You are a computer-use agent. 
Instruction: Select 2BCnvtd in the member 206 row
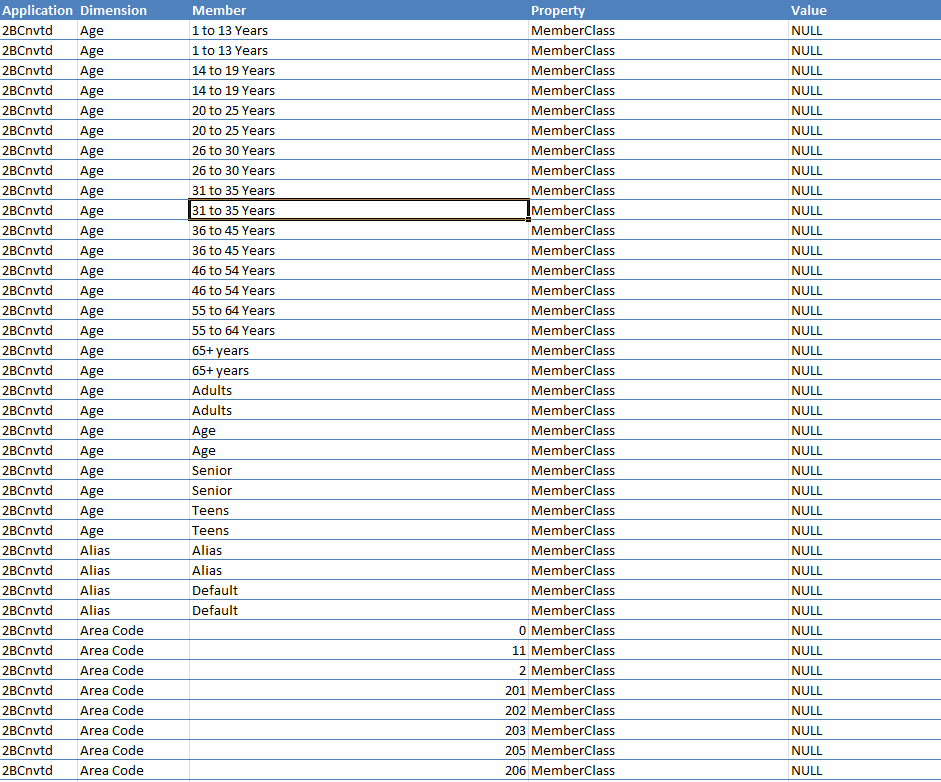38,771
